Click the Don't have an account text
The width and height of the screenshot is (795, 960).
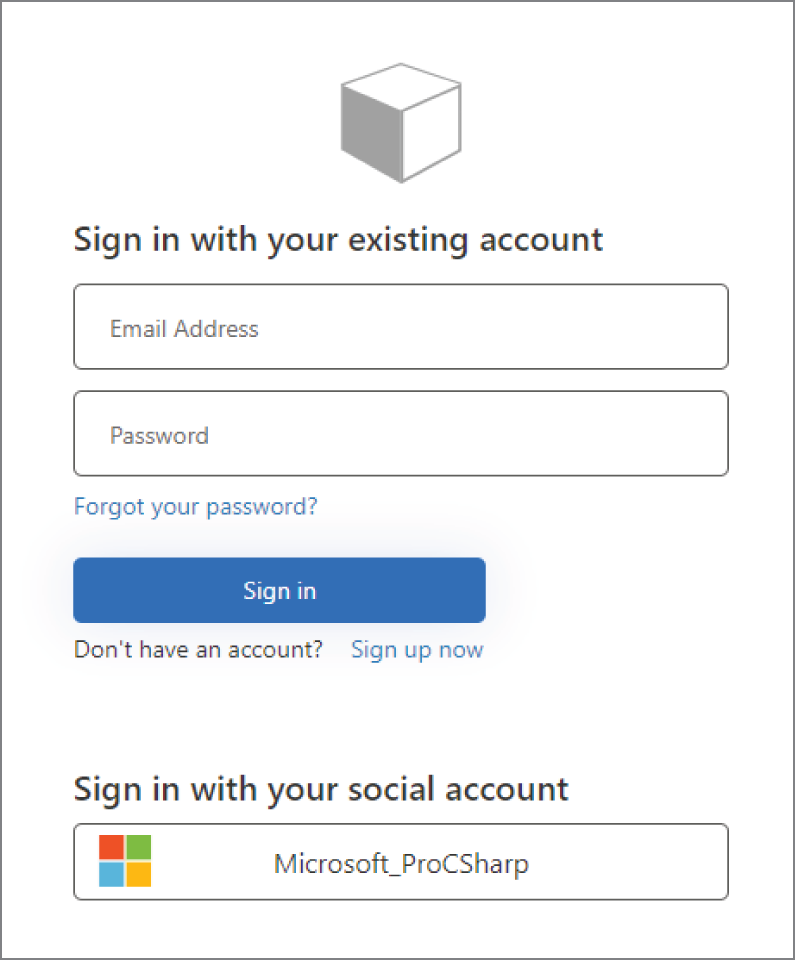pos(197,650)
